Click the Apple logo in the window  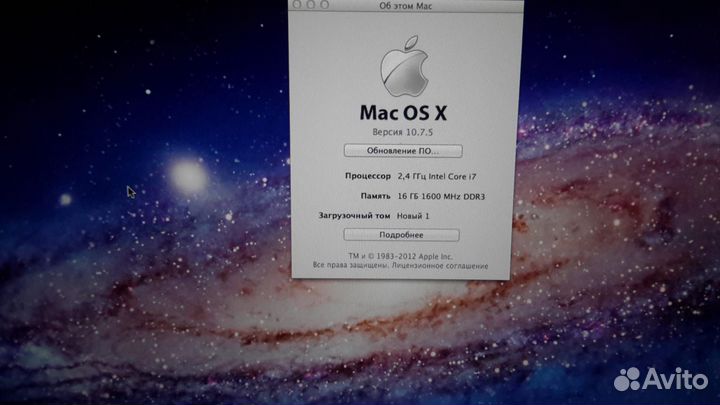pos(404,67)
